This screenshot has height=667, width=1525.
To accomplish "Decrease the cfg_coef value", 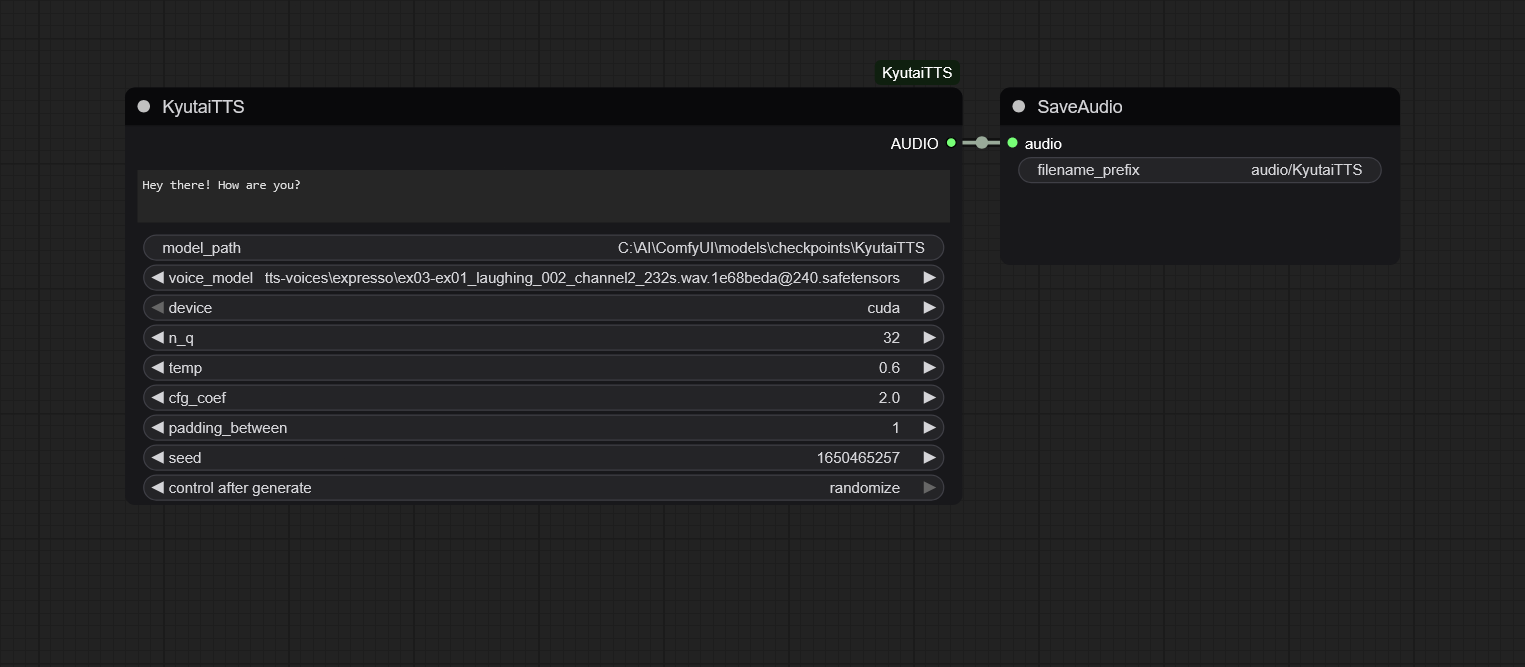I will [x=157, y=398].
